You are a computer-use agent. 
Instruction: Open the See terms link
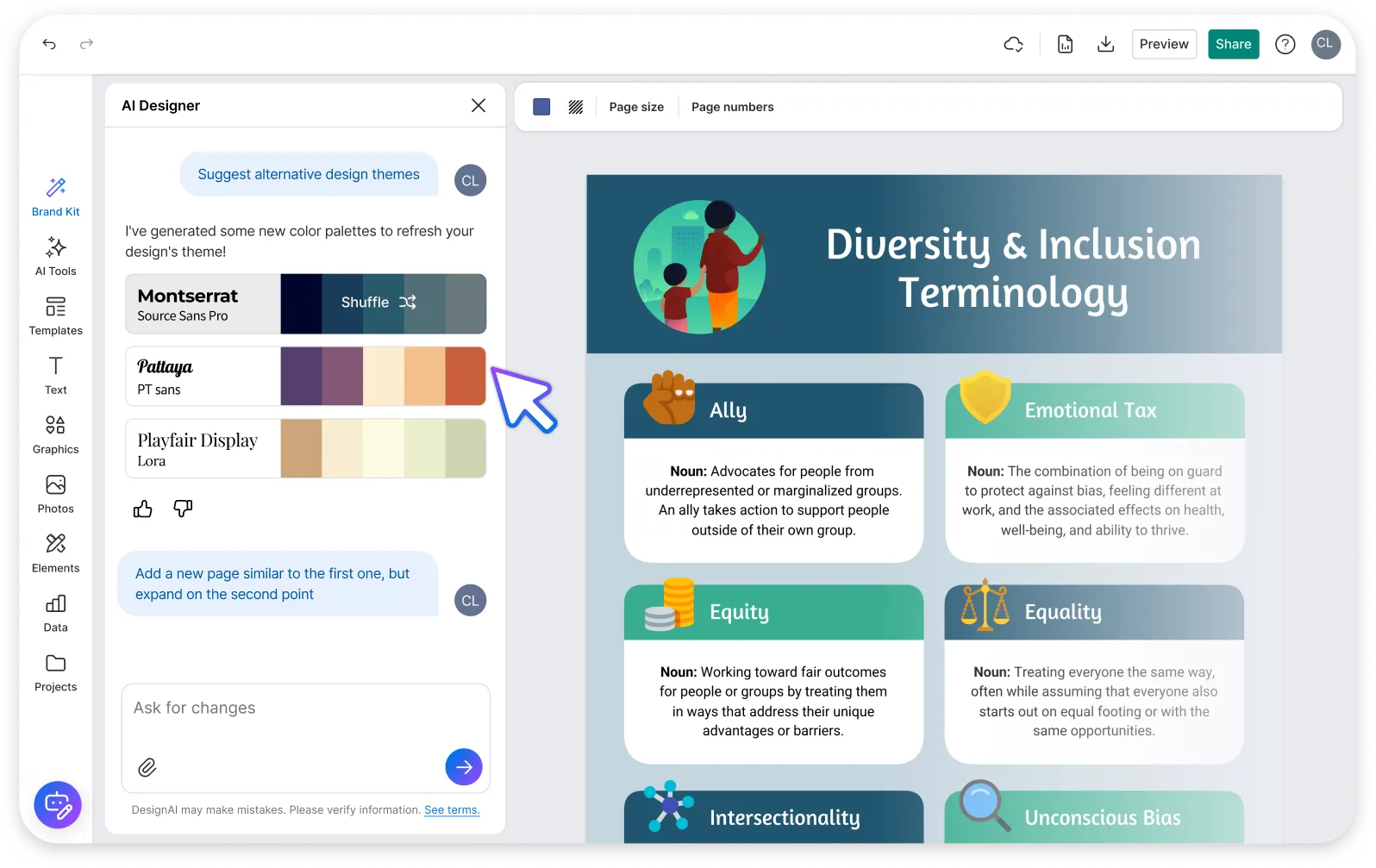[x=452, y=810]
